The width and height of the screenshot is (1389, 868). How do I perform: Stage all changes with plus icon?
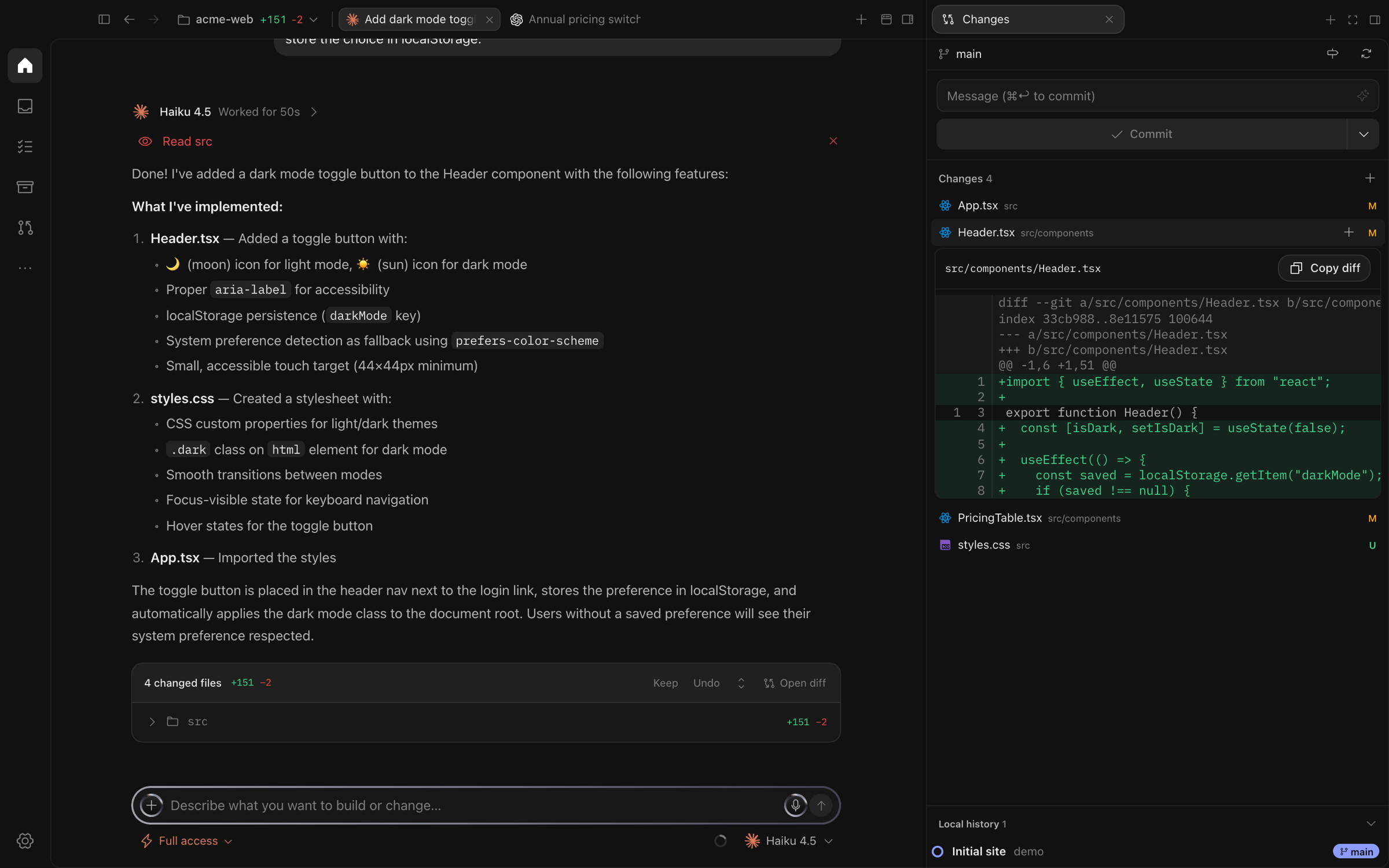coord(1369,178)
